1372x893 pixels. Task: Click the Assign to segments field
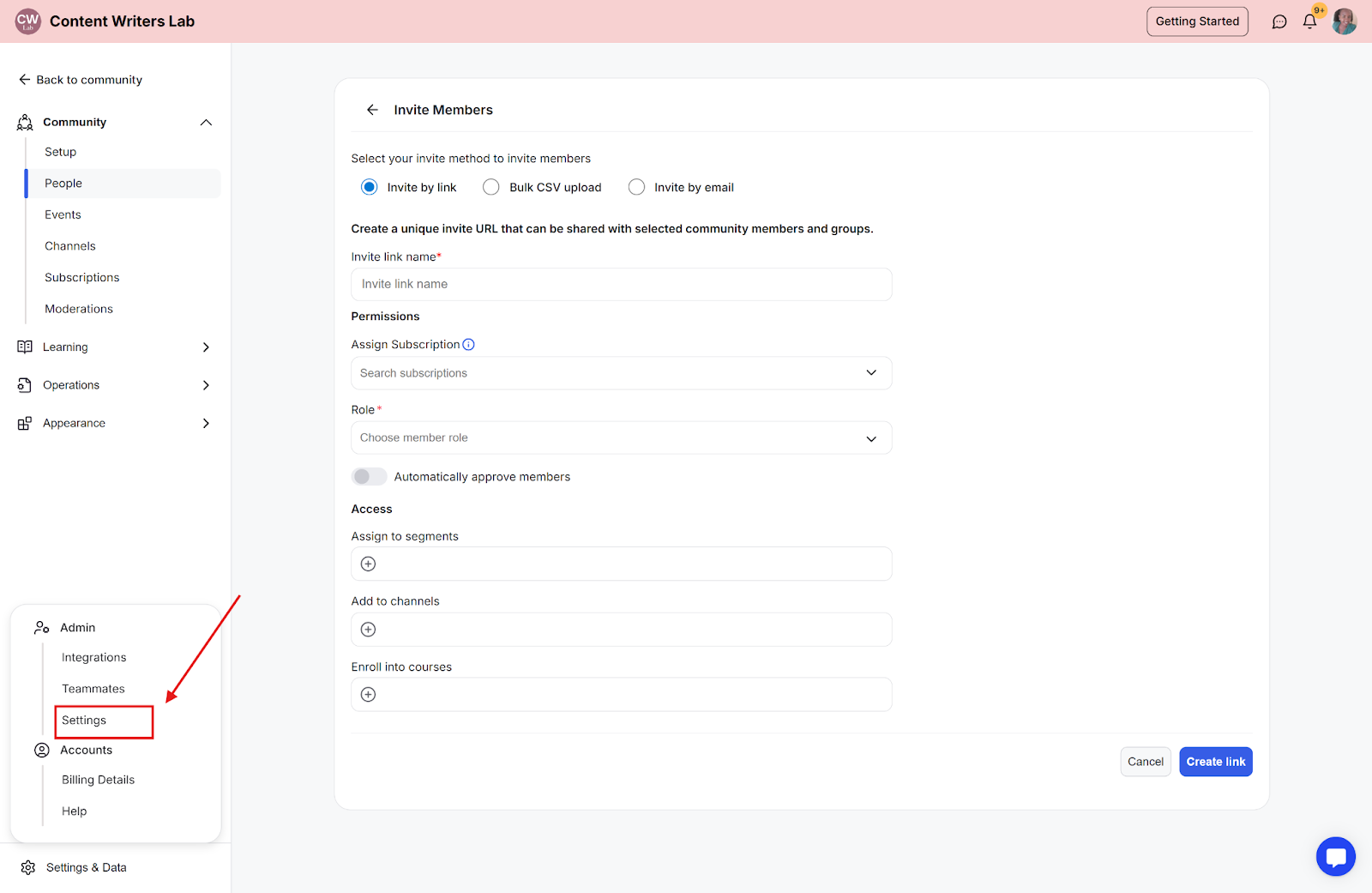click(x=622, y=564)
